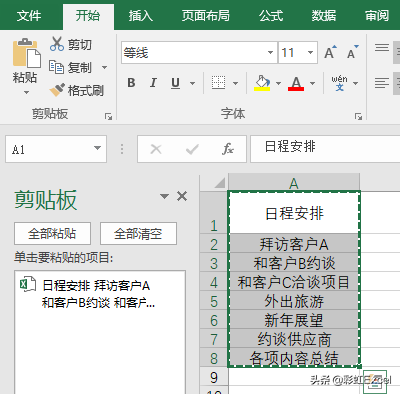This screenshot has width=400, height=394.
Task: Open the font size 11 dropdown
Action: pos(310,52)
